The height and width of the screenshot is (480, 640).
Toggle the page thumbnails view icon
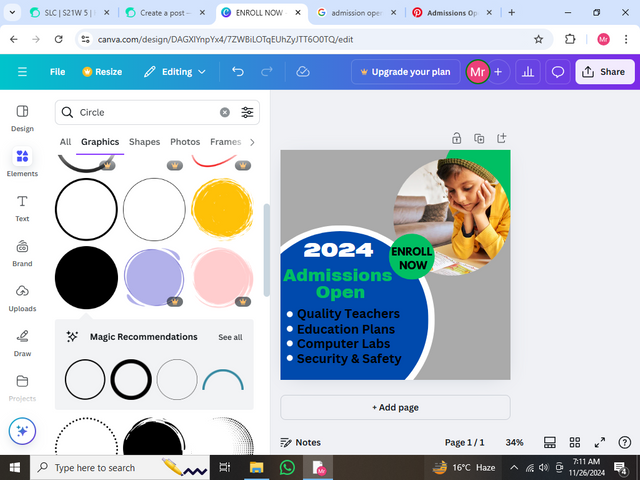coord(550,442)
